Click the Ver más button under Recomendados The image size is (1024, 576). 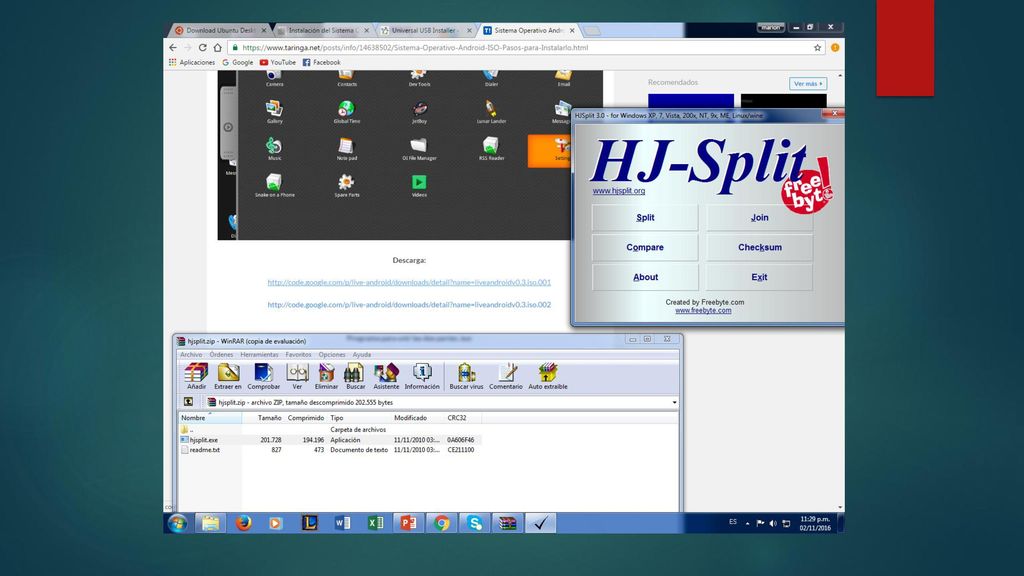click(x=808, y=84)
